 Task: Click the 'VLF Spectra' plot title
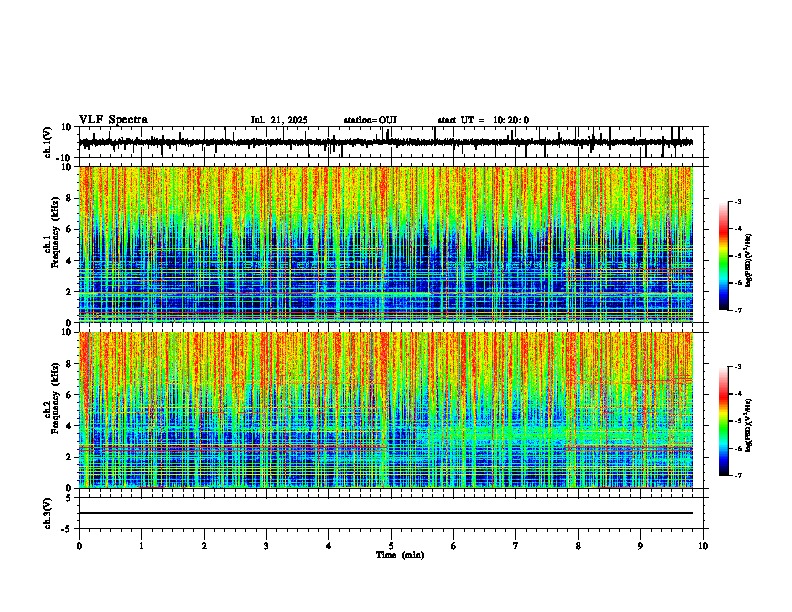click(113, 120)
